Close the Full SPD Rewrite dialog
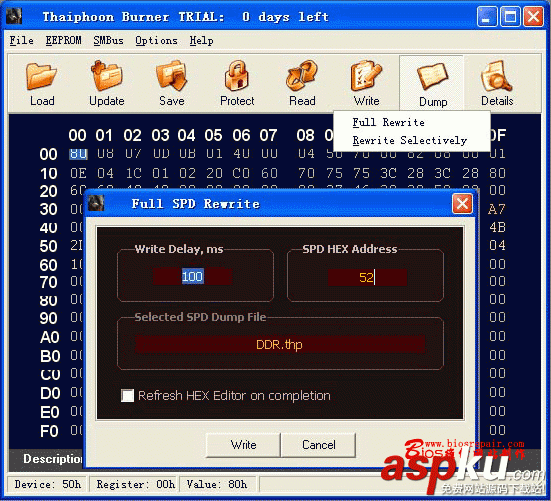The width and height of the screenshot is (551, 501). click(462, 204)
